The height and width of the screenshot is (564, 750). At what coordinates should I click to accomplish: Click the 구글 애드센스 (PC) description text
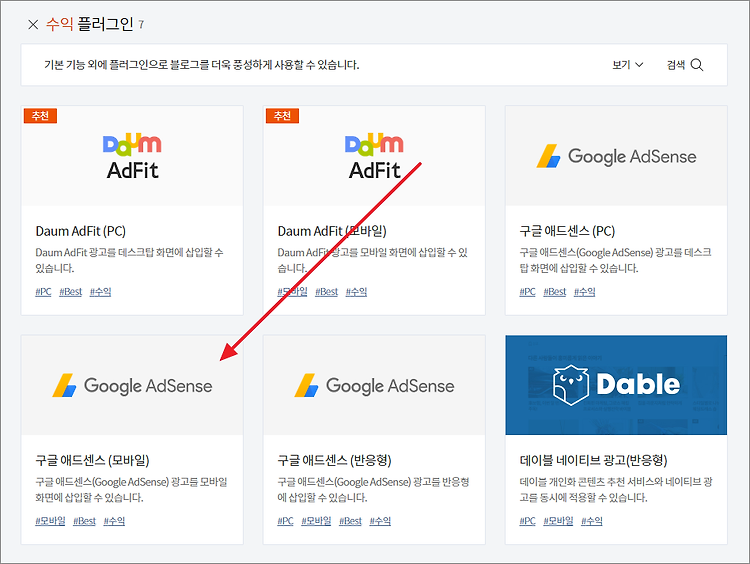pyautogui.click(x=615, y=260)
